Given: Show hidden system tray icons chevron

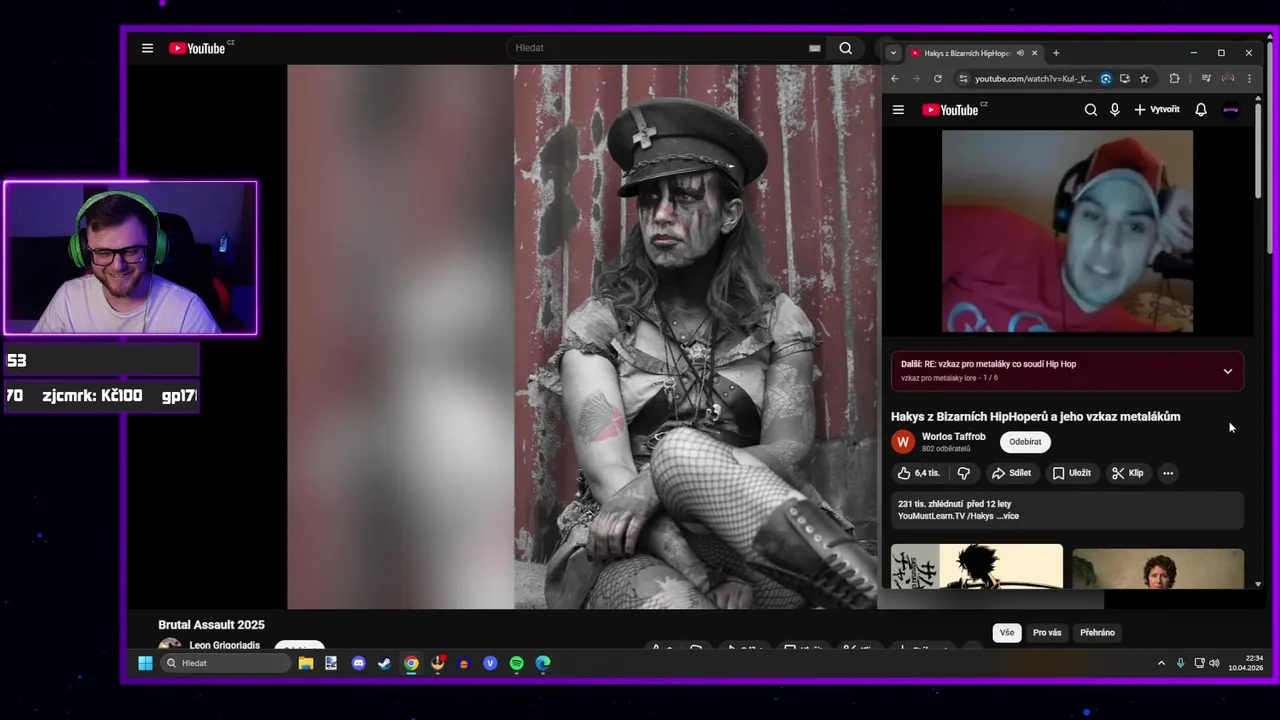Looking at the screenshot, I should 1161,663.
